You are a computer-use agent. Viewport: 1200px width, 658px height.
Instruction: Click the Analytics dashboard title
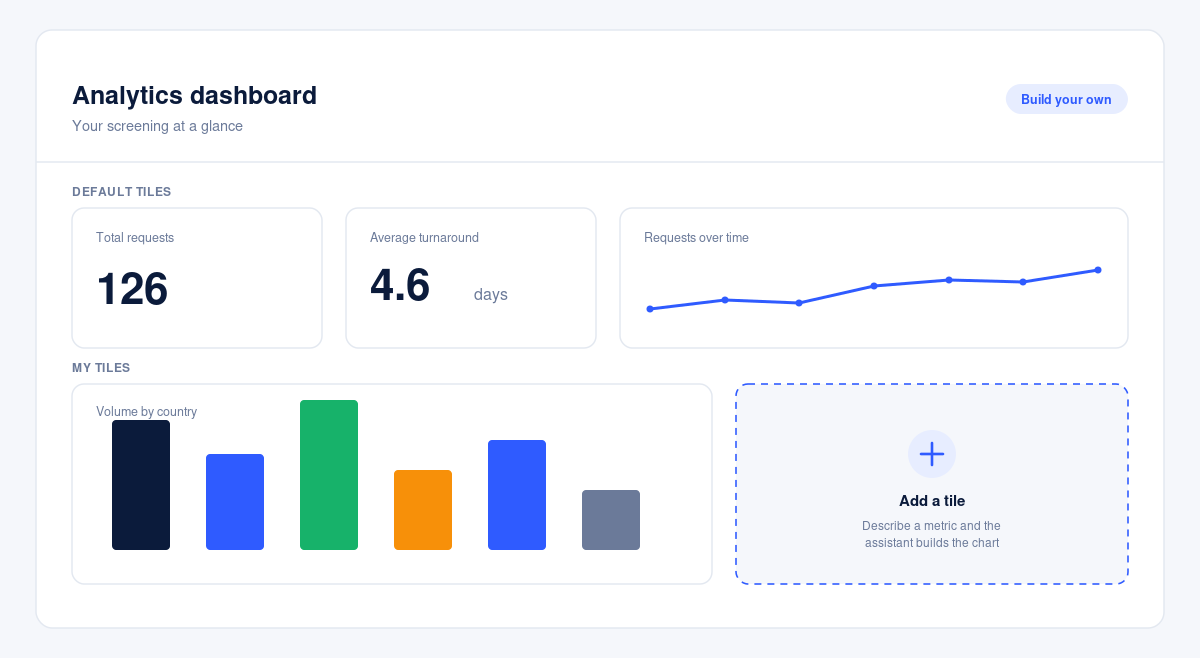click(194, 95)
